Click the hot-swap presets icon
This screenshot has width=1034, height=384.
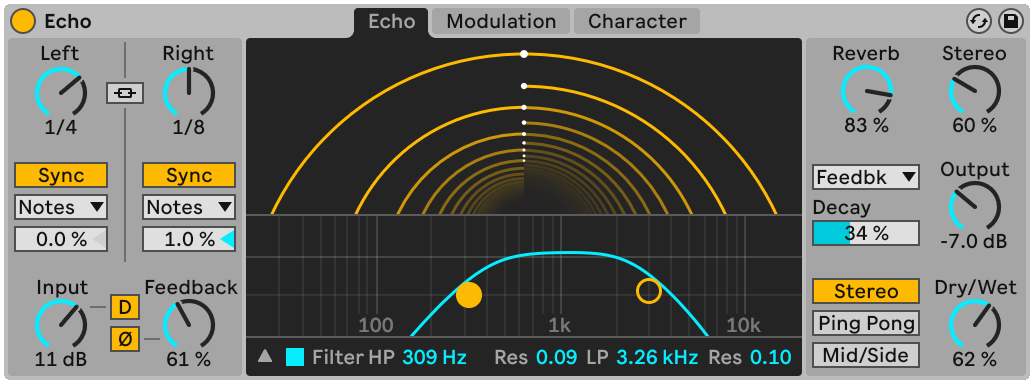979,22
